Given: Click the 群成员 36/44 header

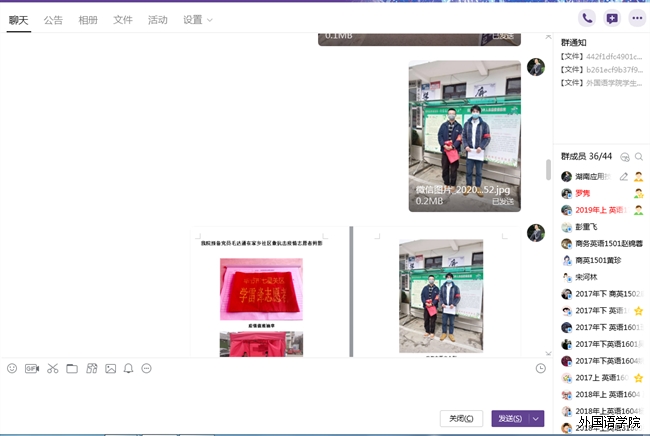Looking at the screenshot, I should [x=586, y=156].
